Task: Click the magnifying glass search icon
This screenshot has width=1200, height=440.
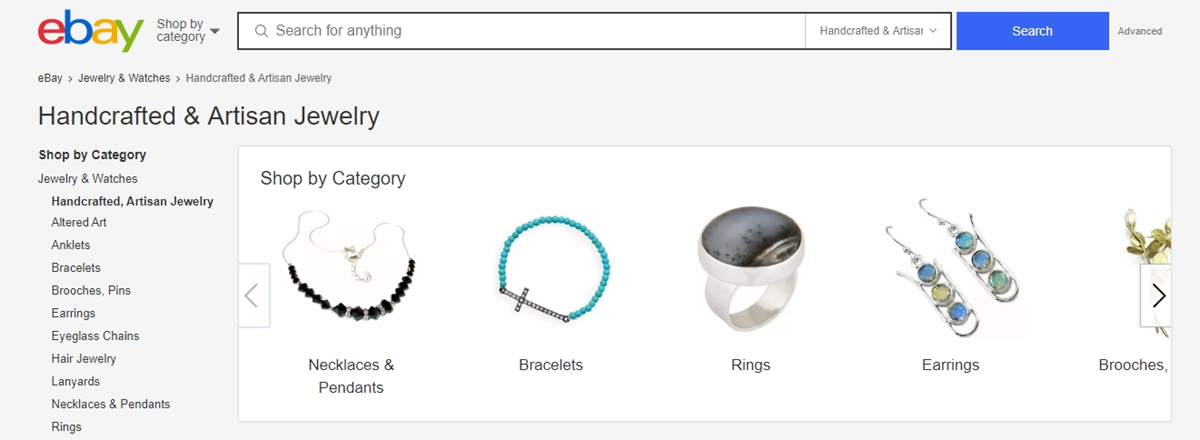Action: [x=262, y=31]
